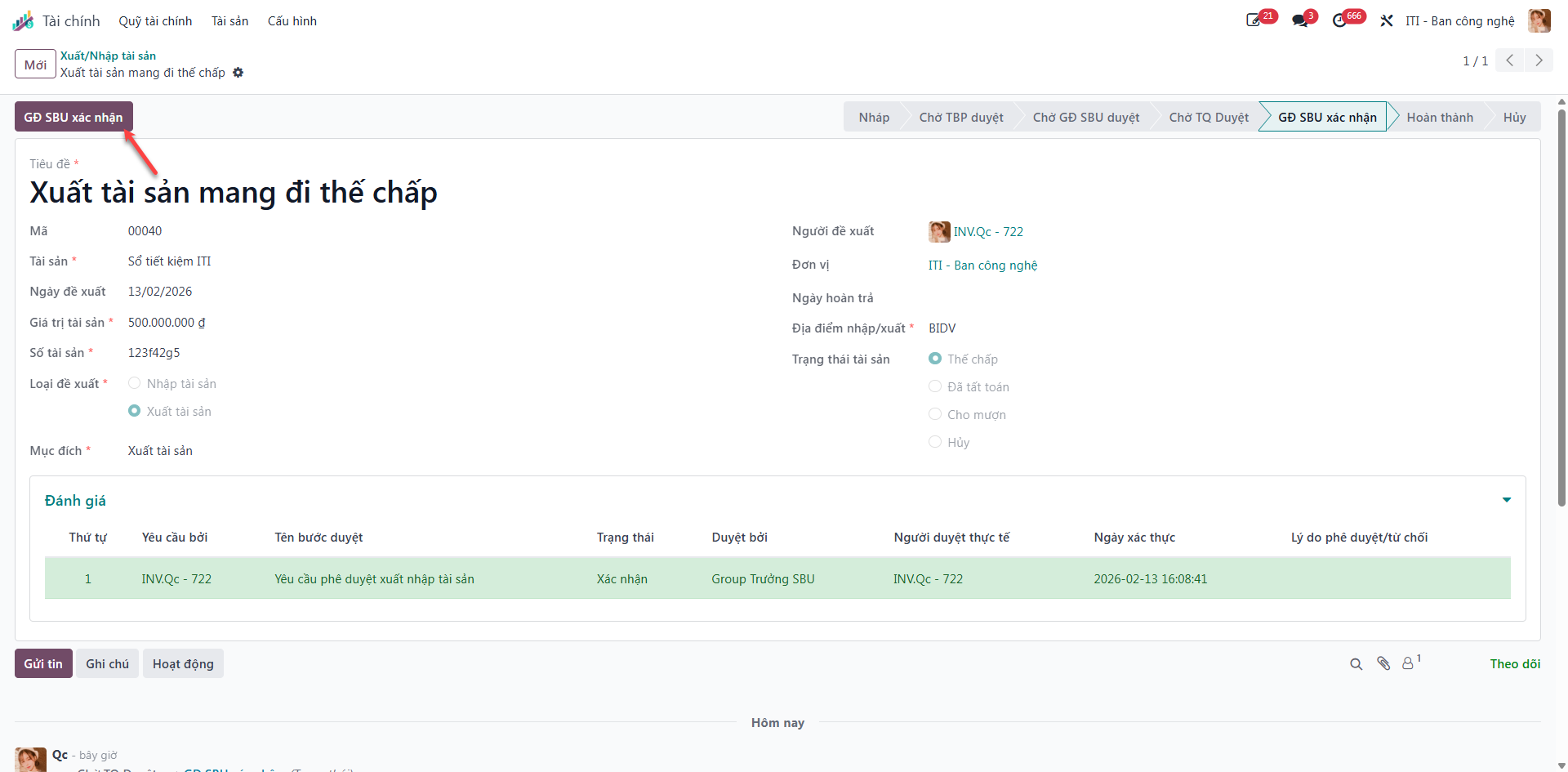Choose Thế chấp asset status
The height and width of the screenshot is (772, 1568).
[x=935, y=359]
